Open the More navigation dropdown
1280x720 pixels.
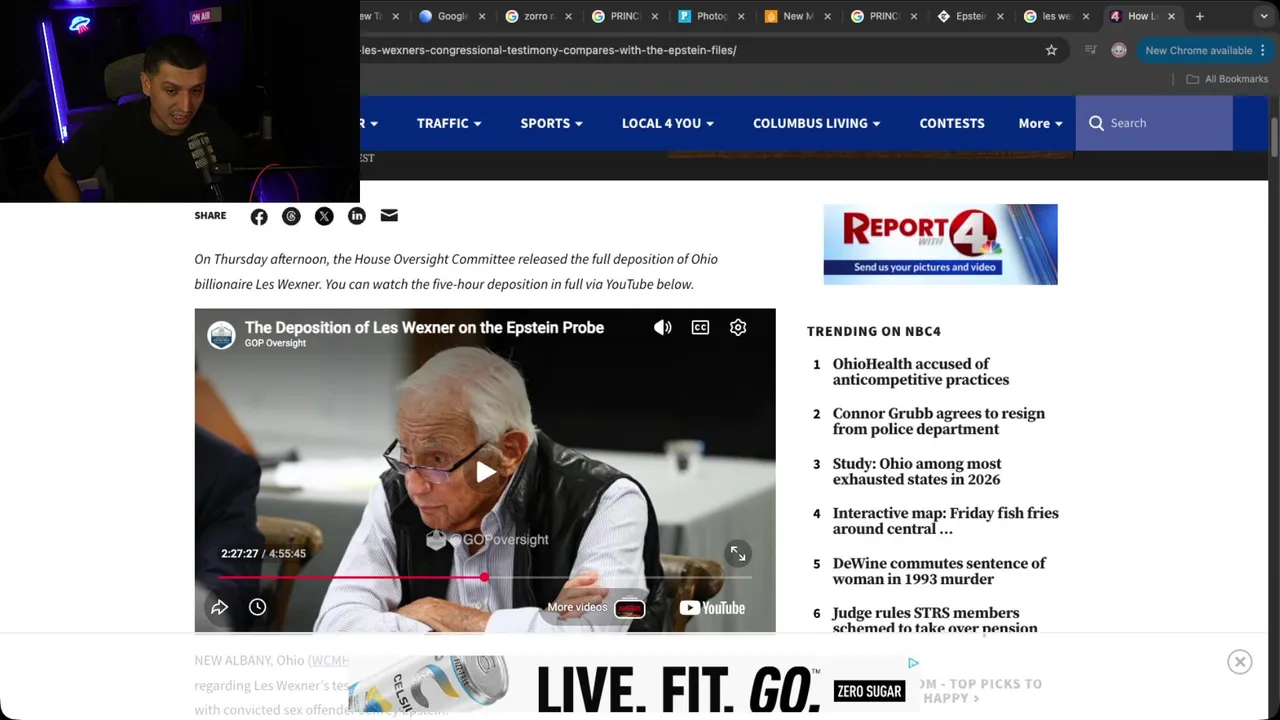(1041, 123)
